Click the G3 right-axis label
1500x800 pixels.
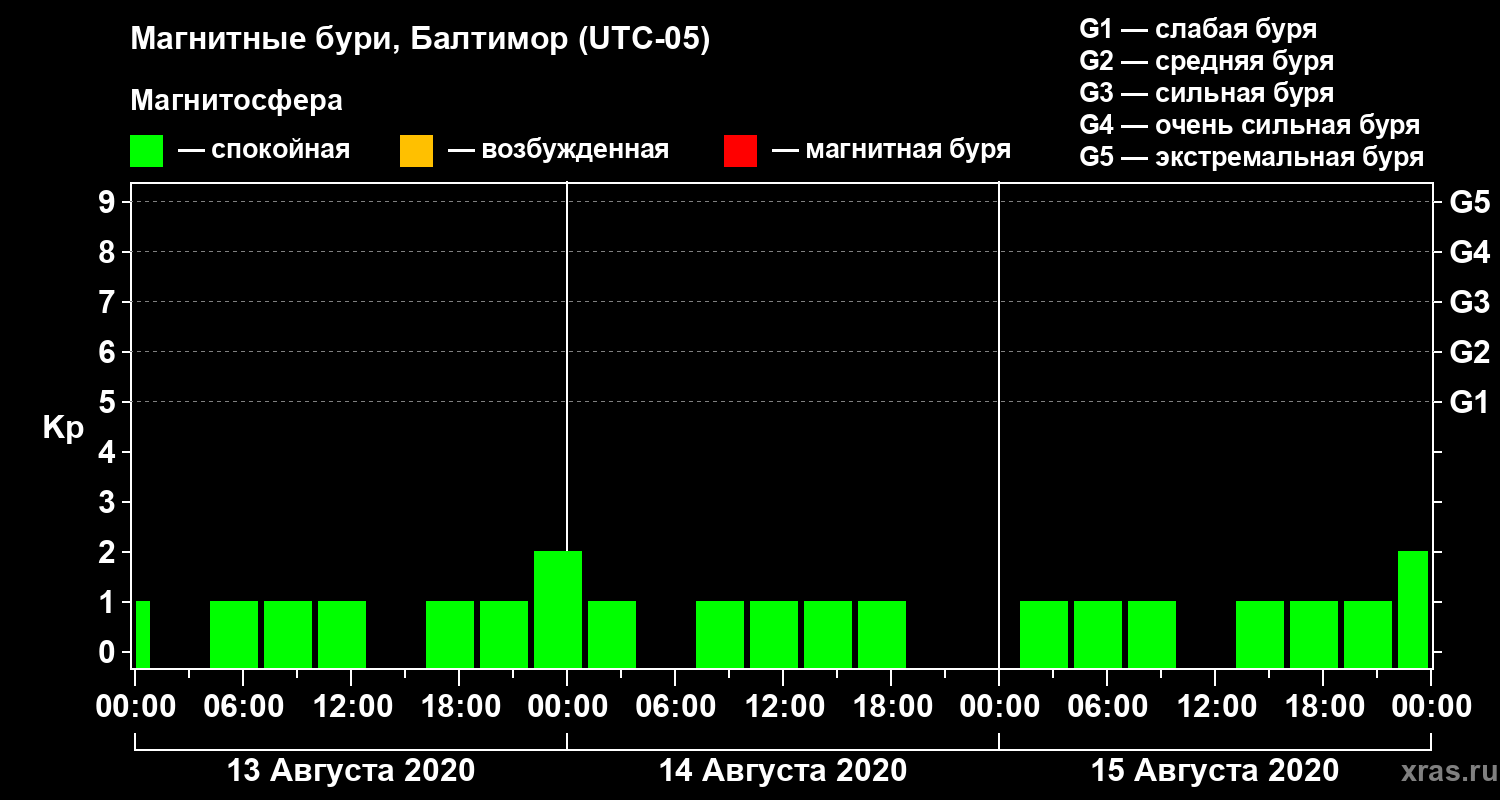[x=1469, y=303]
